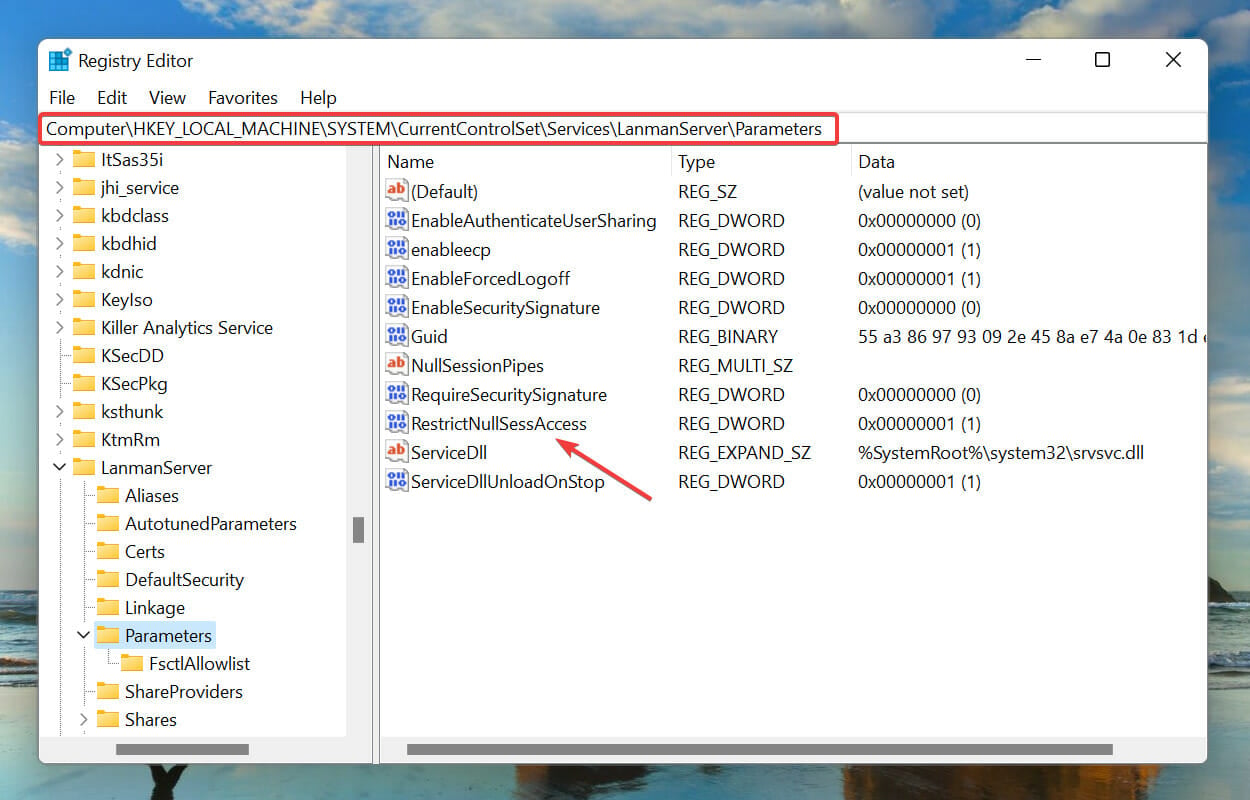The image size is (1250, 800).
Task: Select the AutotunedParameters key
Action: tap(210, 523)
